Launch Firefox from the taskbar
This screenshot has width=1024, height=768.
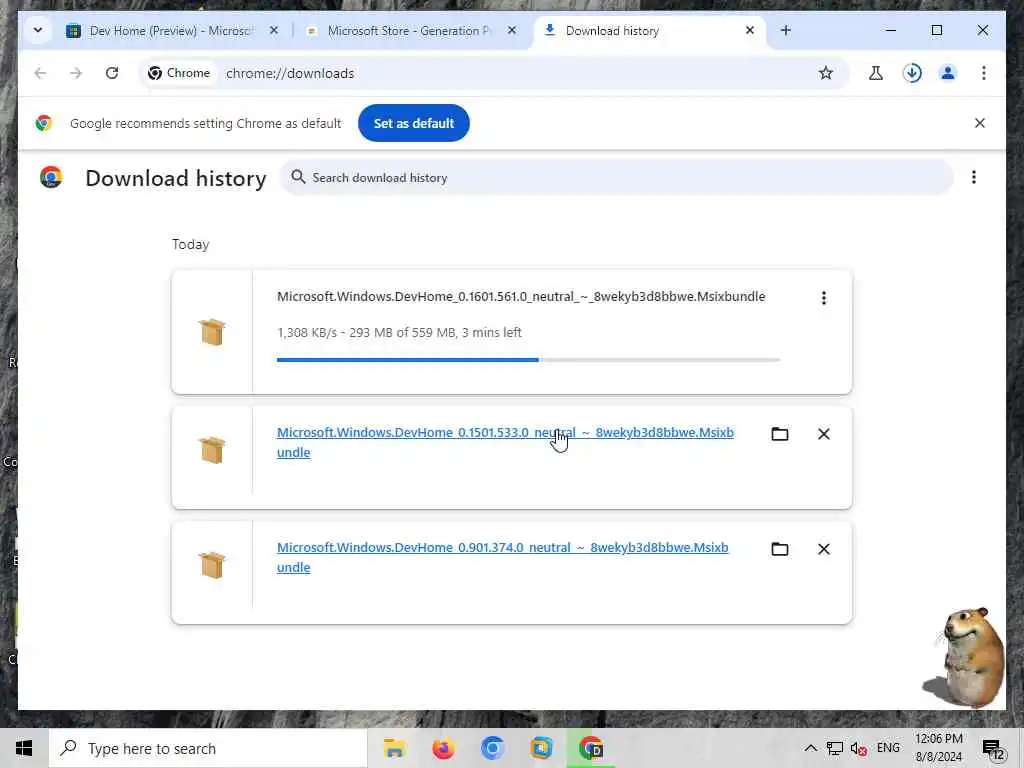443,748
